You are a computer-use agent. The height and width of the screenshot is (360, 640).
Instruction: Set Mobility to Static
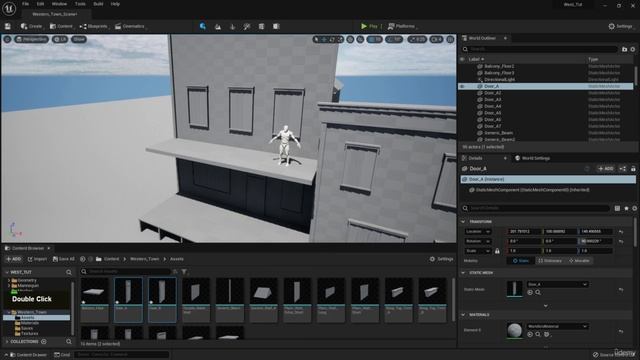click(520, 260)
